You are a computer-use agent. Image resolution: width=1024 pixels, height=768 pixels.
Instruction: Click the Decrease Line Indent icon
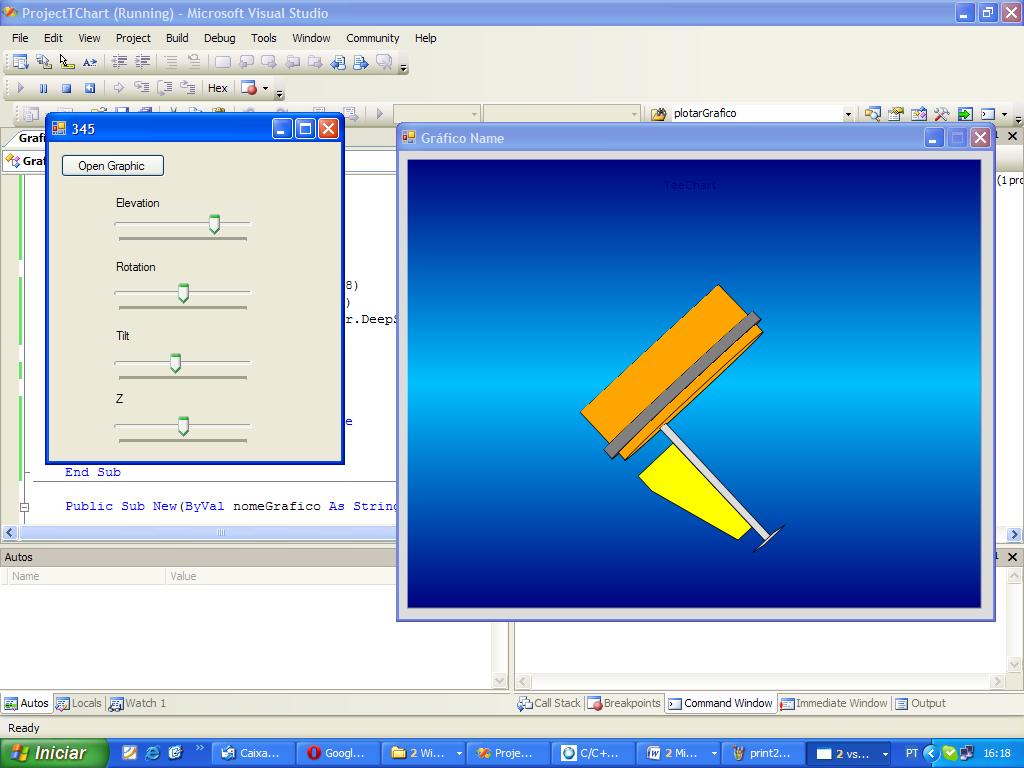point(120,62)
